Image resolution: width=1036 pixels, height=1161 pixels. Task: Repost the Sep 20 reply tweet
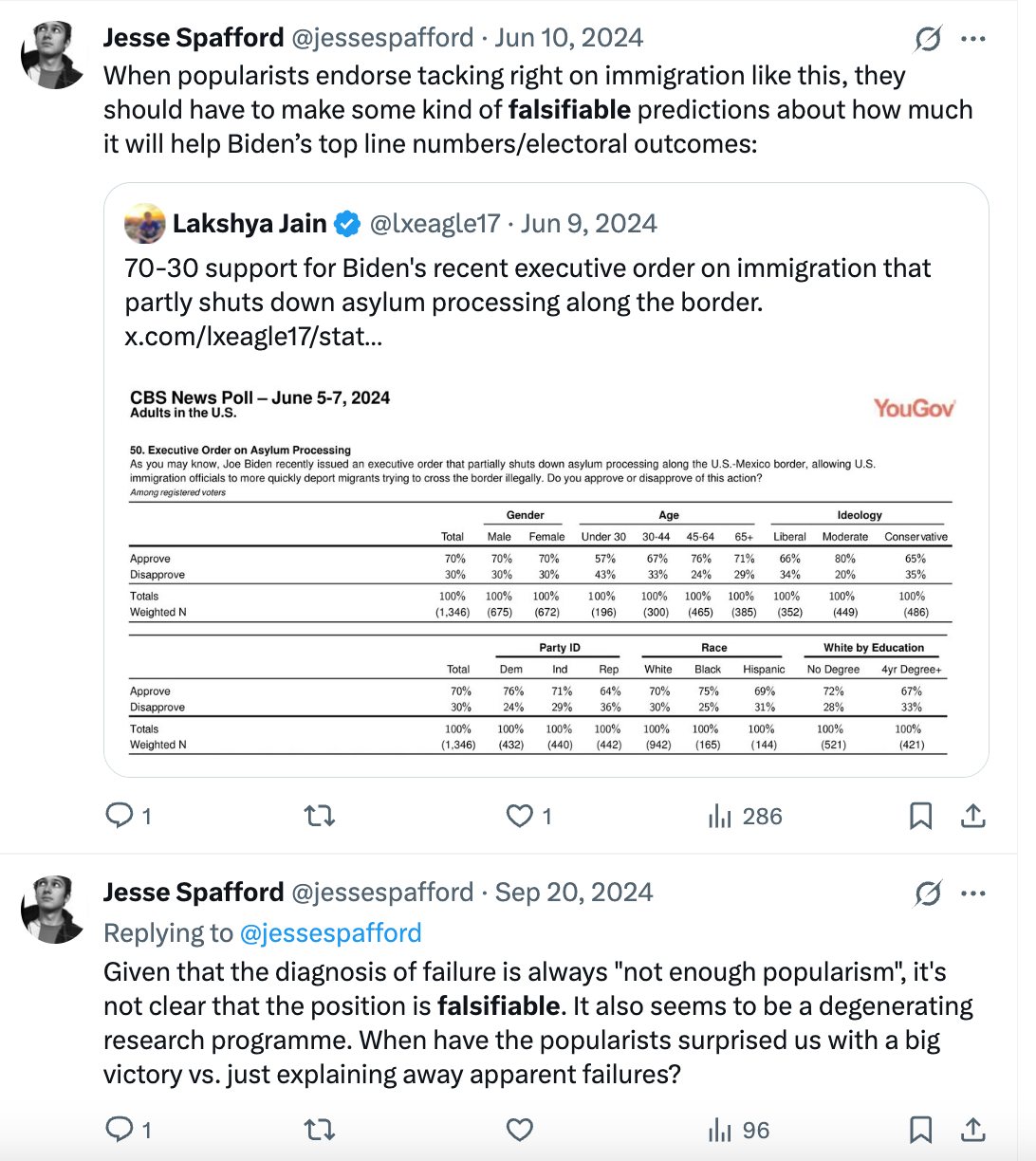pyautogui.click(x=320, y=1130)
